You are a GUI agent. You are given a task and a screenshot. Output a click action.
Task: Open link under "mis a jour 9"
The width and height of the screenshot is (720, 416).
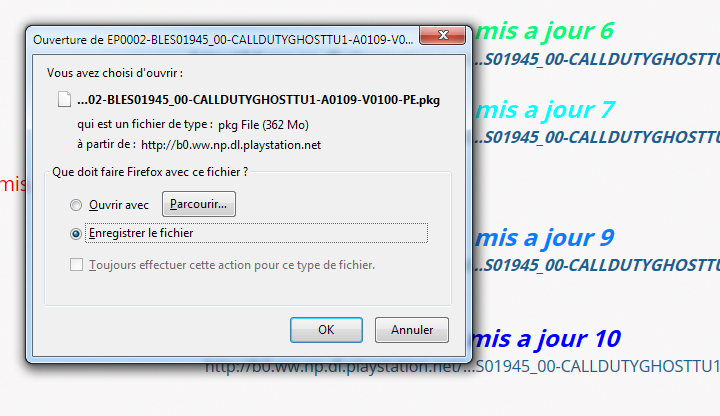597,265
